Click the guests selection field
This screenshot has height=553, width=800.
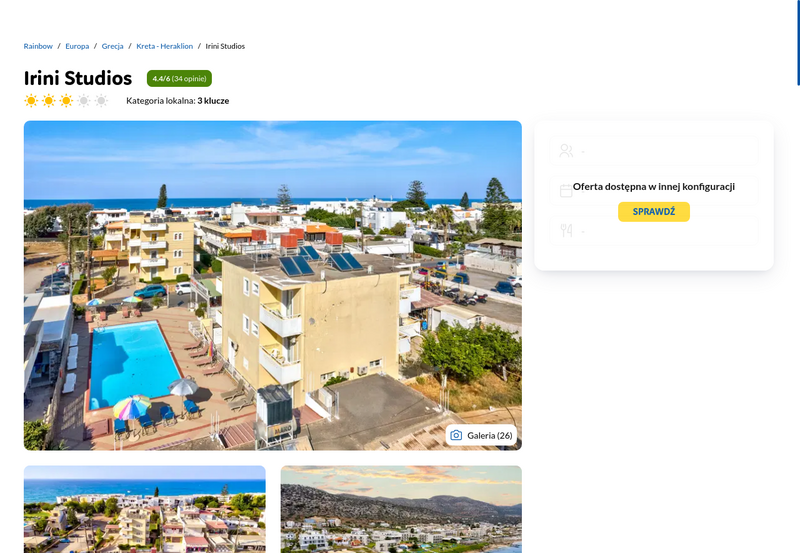coord(654,150)
